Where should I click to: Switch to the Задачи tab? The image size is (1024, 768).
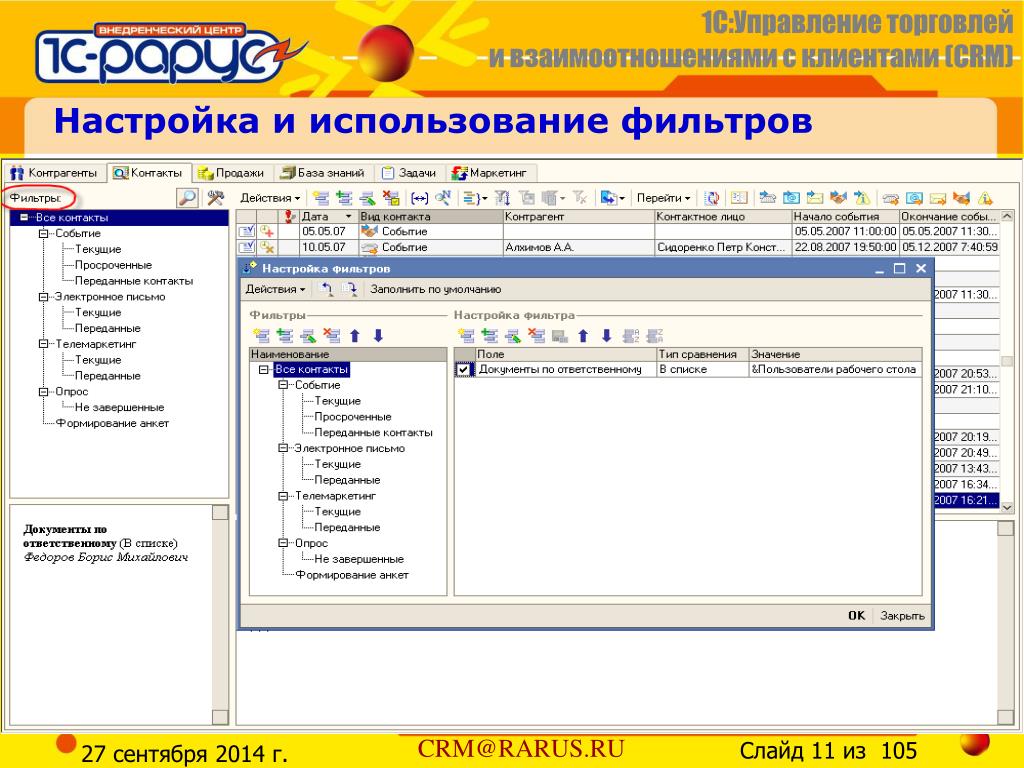point(409,173)
